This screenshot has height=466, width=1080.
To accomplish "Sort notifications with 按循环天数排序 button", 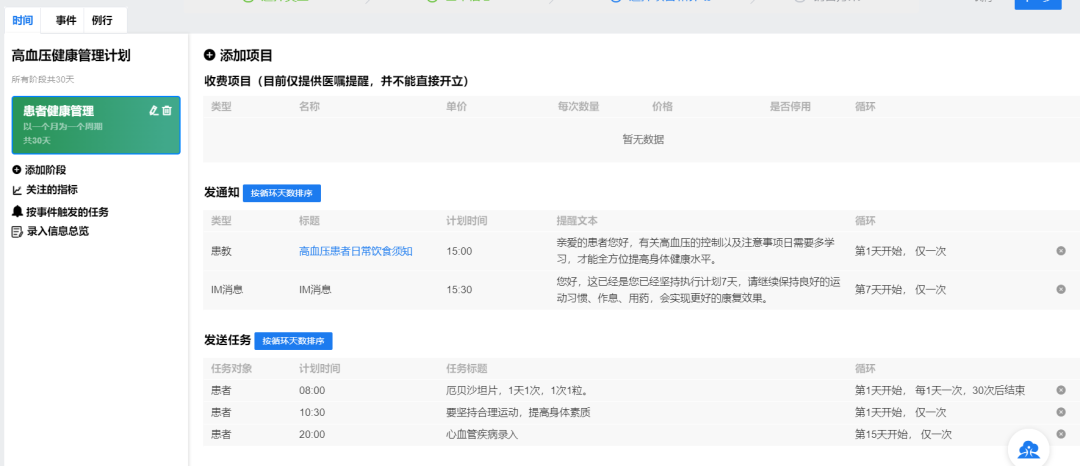I will 281,193.
